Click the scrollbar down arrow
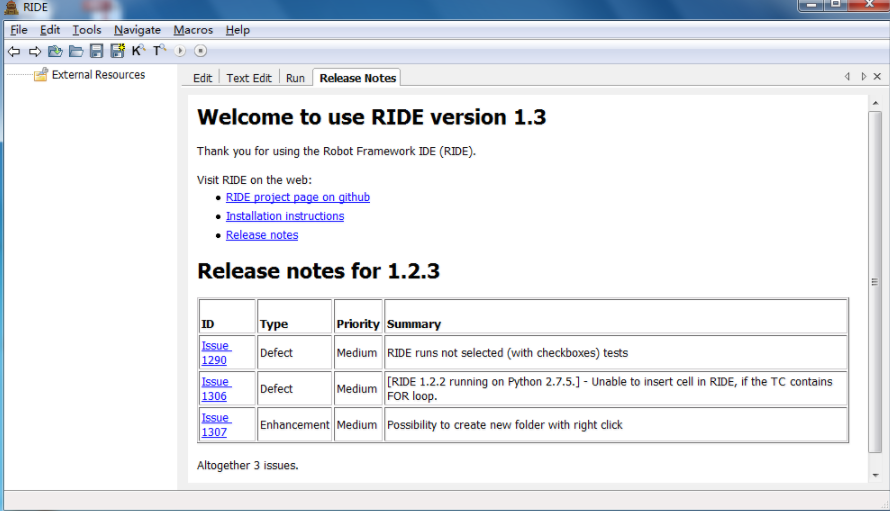 coord(875,475)
